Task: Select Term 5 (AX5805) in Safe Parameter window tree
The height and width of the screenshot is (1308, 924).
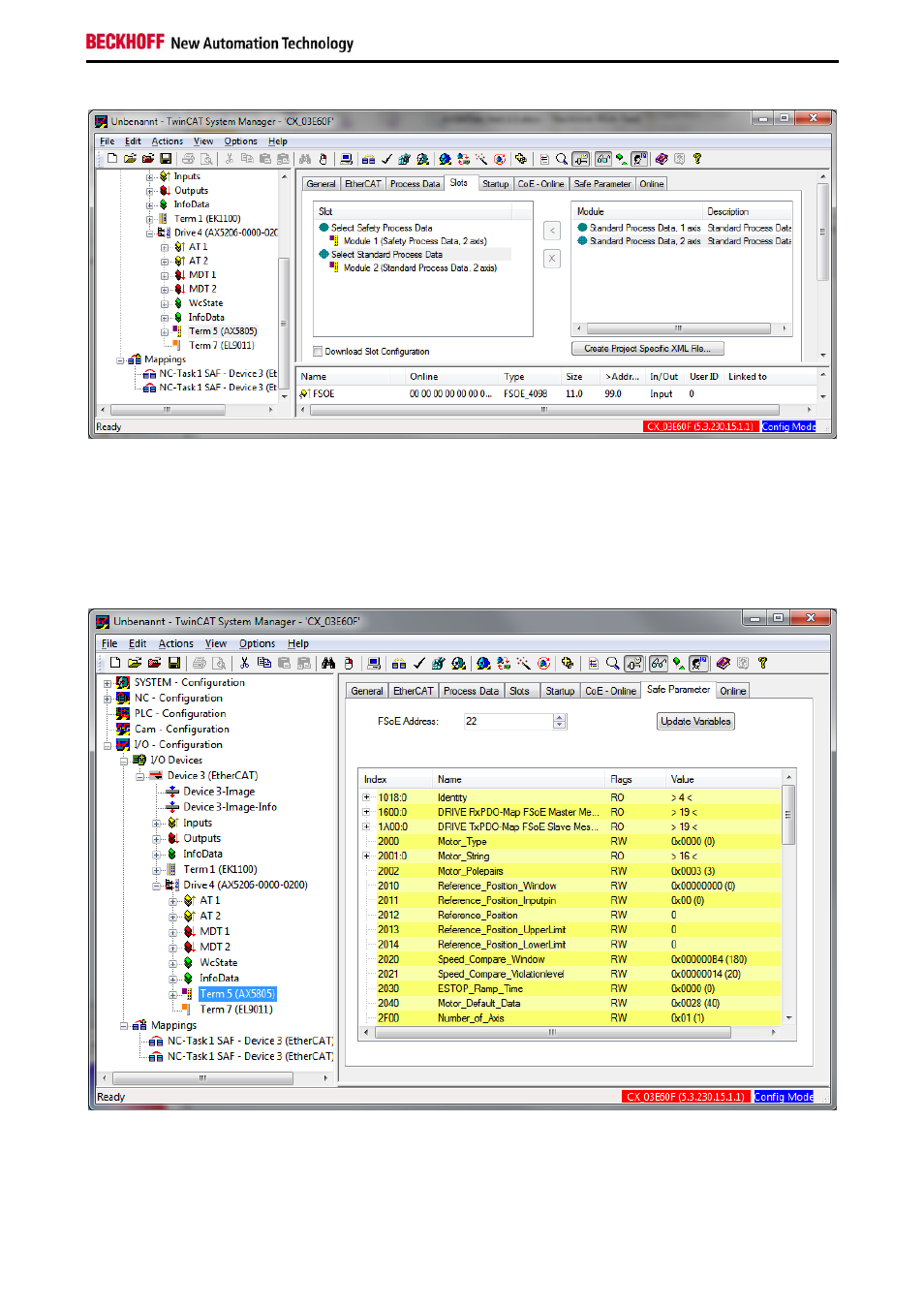Action: (x=237, y=994)
